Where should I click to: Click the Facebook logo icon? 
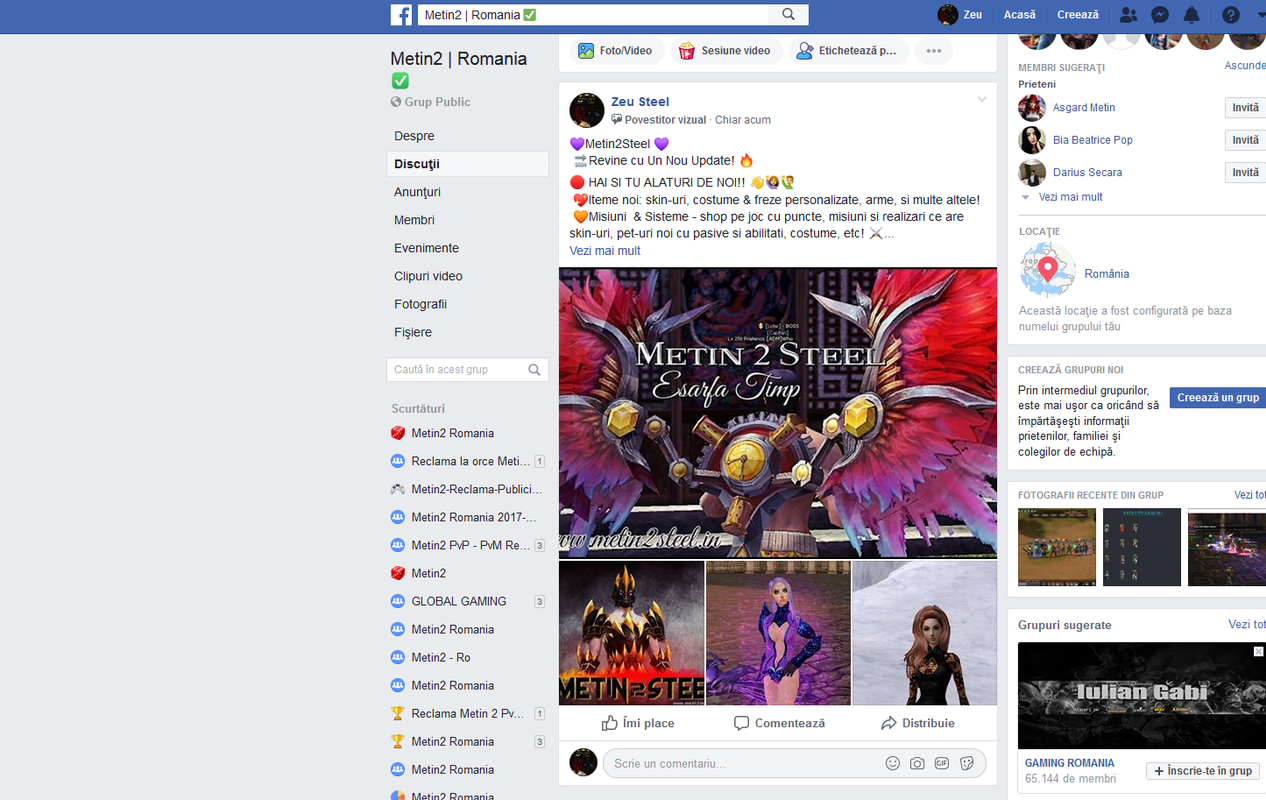pos(401,15)
